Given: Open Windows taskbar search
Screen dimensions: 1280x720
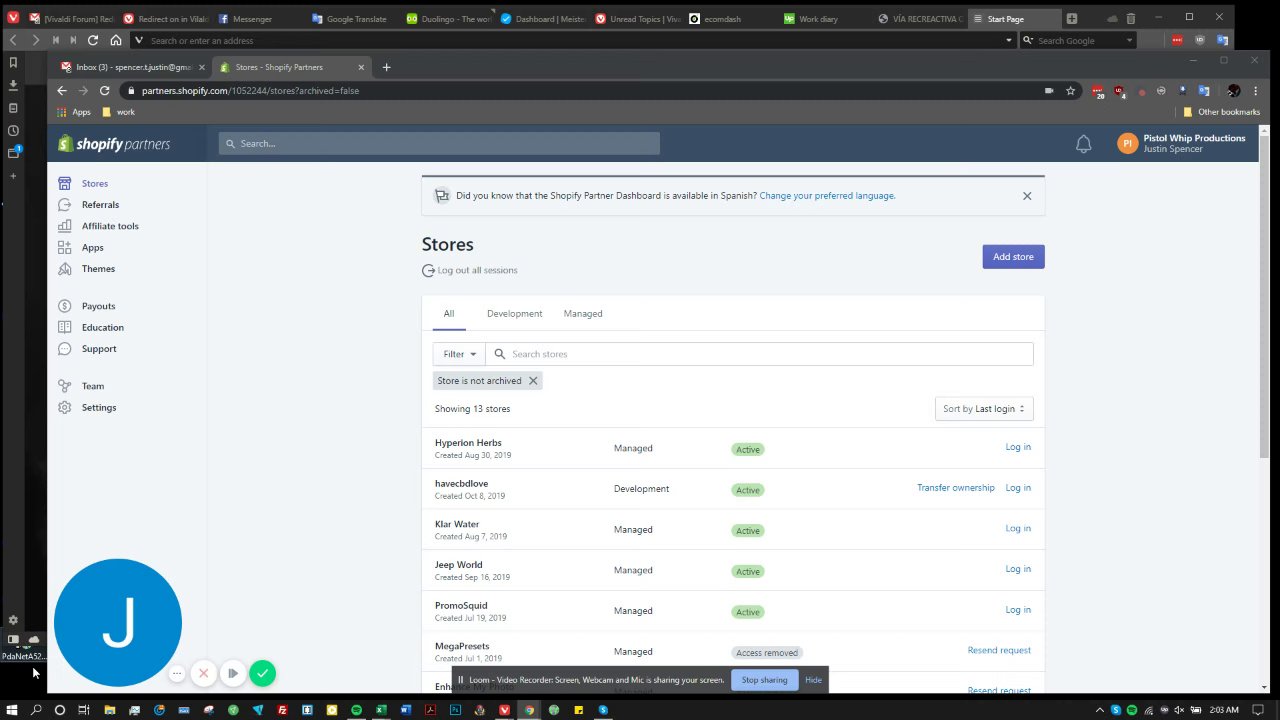Looking at the screenshot, I should pyautogui.click(x=37, y=710).
